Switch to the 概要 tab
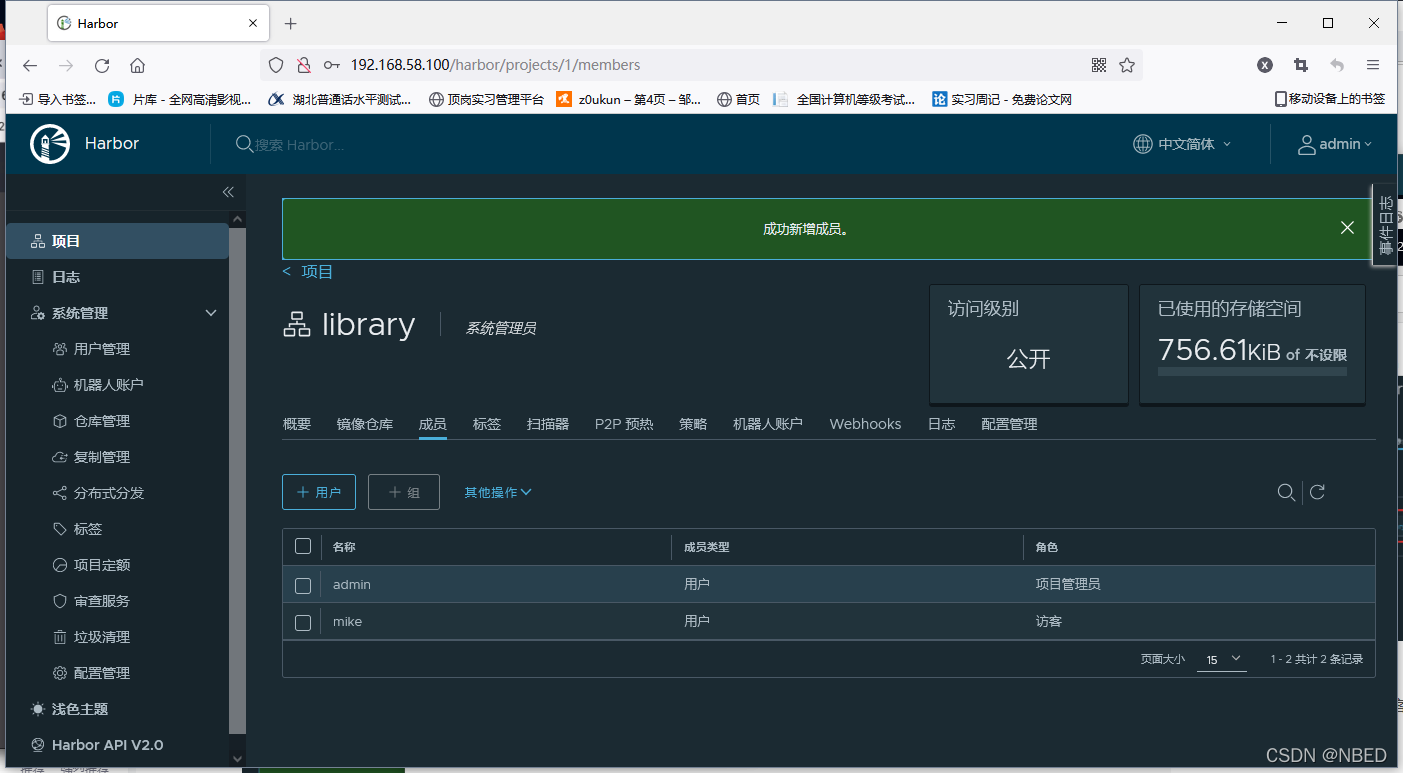 click(x=297, y=424)
